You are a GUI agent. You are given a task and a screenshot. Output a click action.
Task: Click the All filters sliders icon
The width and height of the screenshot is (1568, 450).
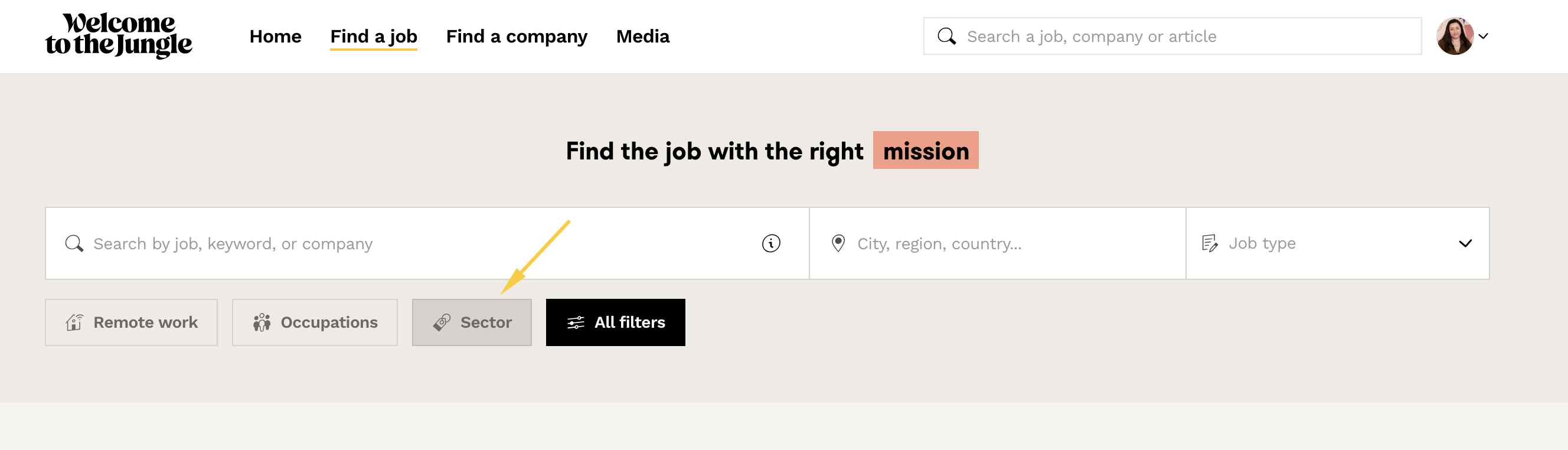(575, 322)
